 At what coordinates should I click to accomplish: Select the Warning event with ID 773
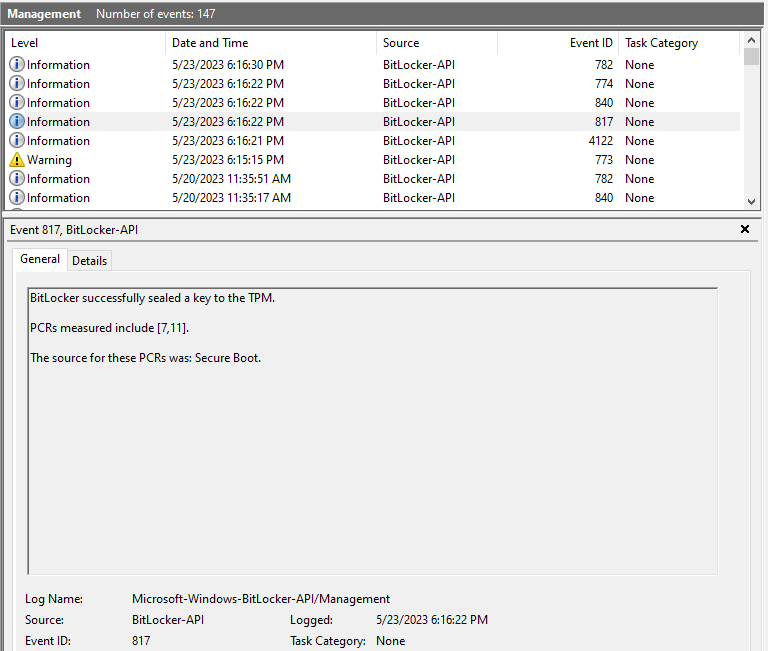(x=373, y=160)
